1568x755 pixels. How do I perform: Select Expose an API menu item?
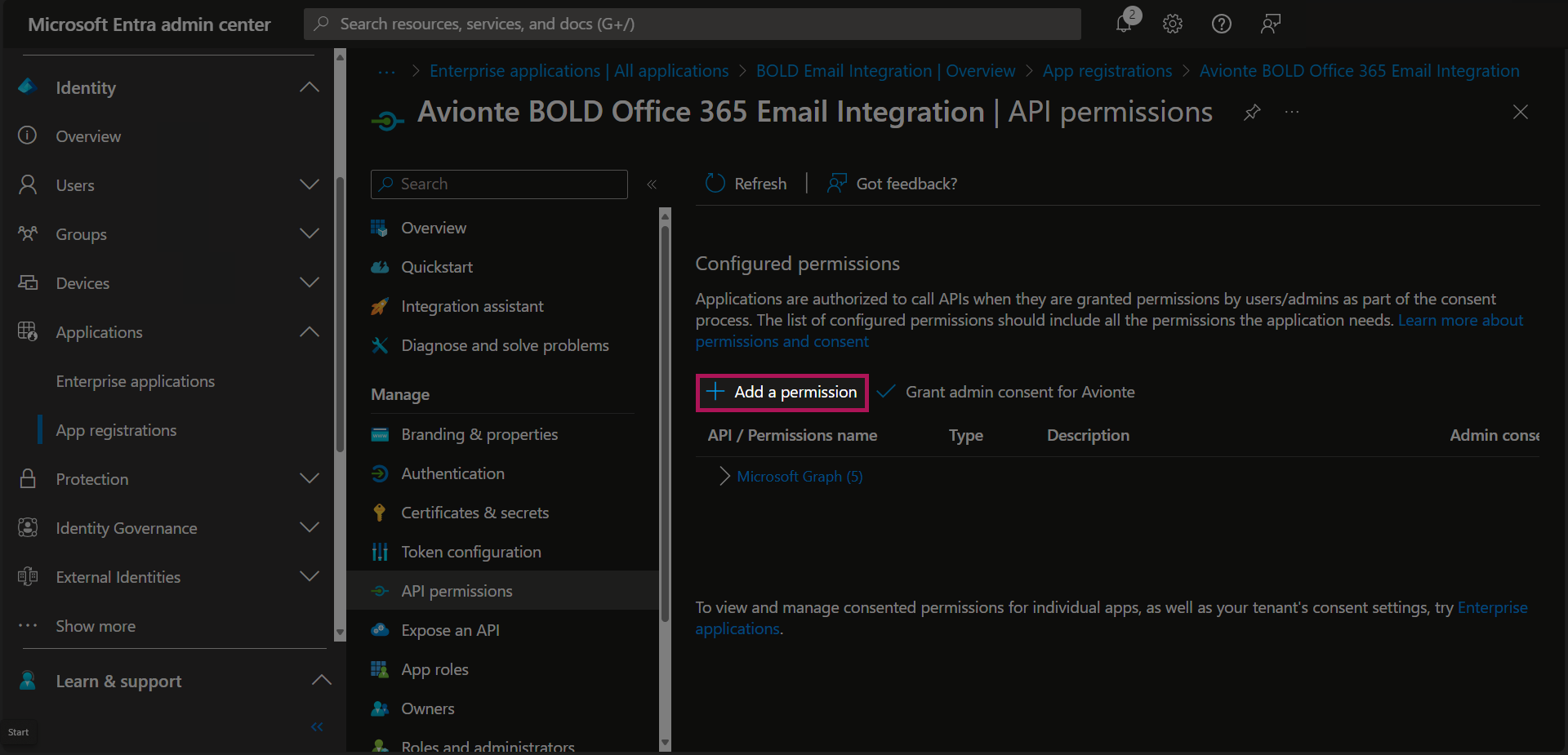[450, 630]
